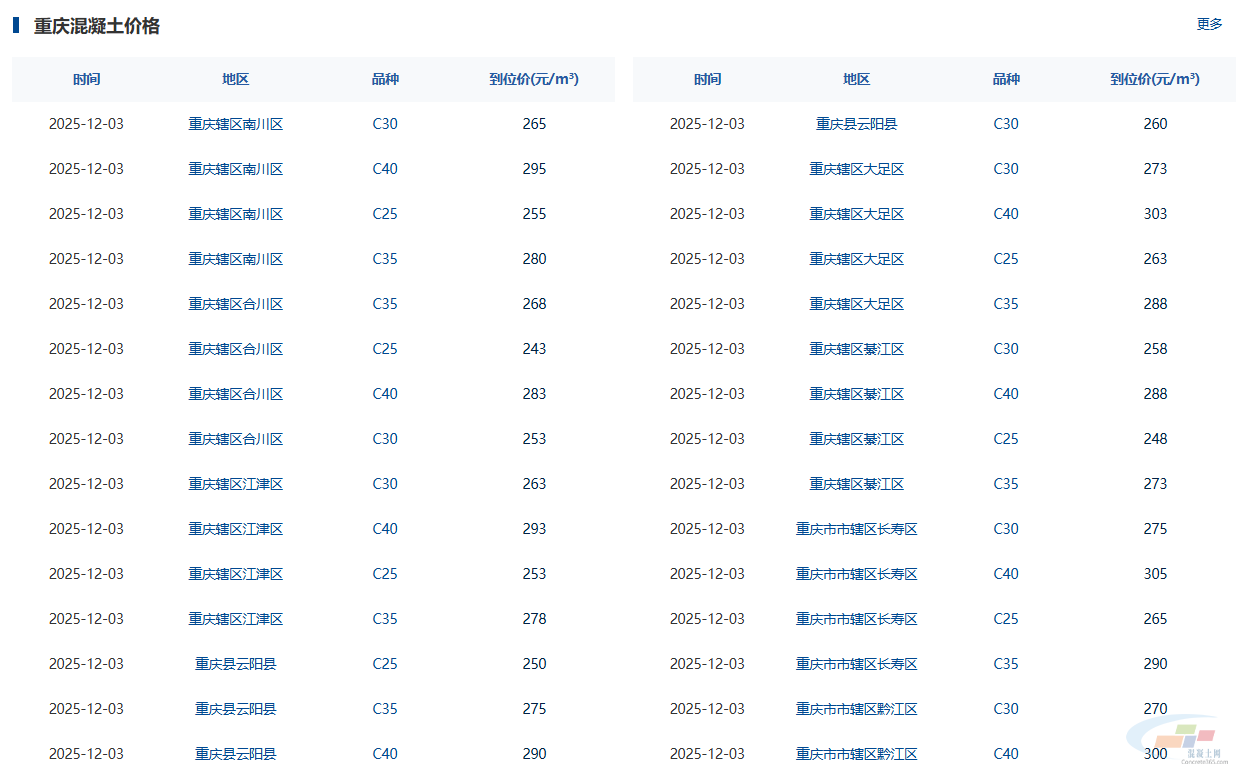Open 重庆辖区江津区 in the row priced 263
This screenshot has width=1238, height=775.
[236, 484]
